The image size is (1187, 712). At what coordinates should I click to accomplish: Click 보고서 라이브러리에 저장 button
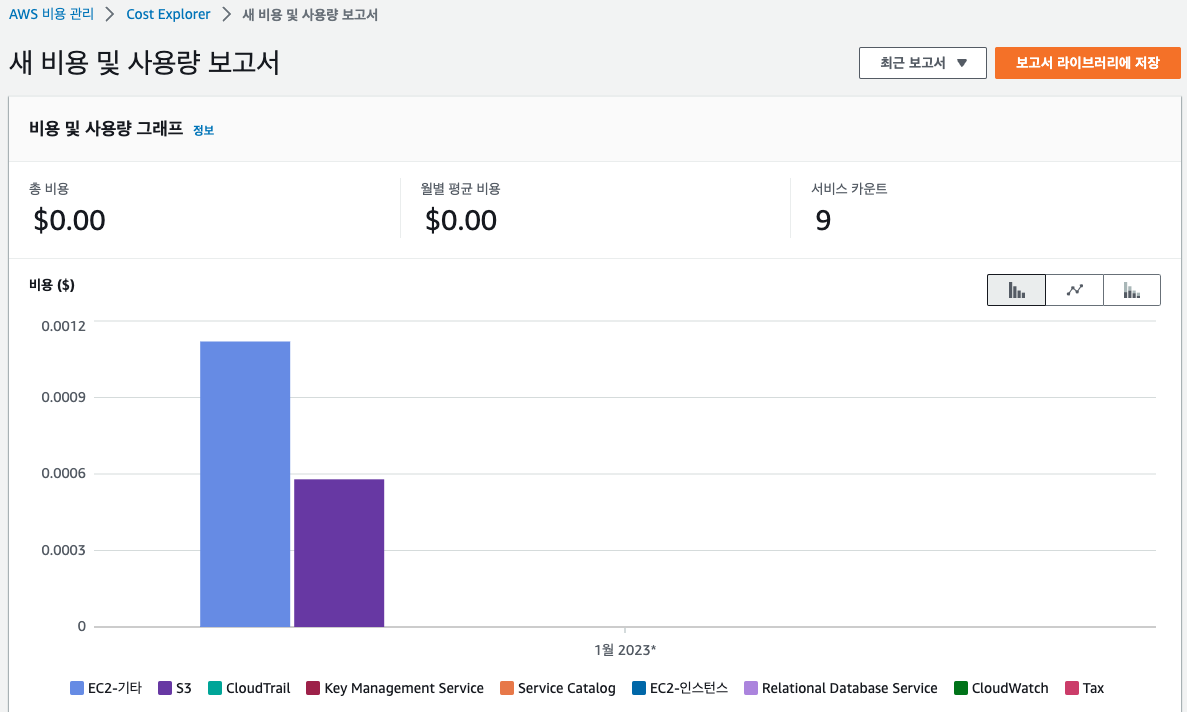tap(1088, 63)
